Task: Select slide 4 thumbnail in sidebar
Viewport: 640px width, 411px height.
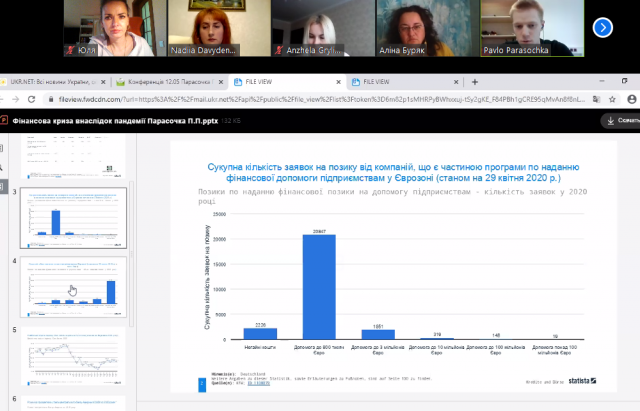Action: click(77, 287)
